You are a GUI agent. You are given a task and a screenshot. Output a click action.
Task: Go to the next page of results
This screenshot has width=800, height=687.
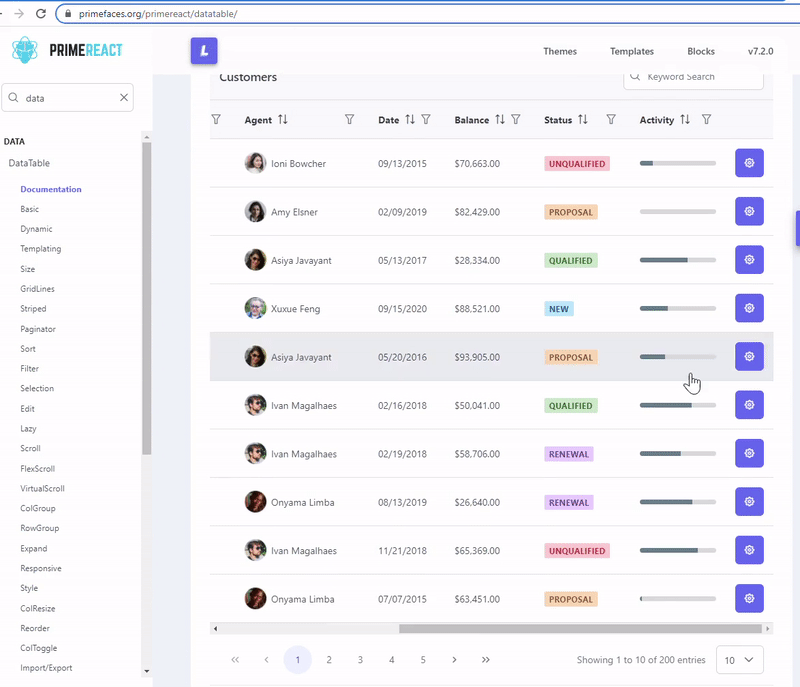click(x=454, y=660)
